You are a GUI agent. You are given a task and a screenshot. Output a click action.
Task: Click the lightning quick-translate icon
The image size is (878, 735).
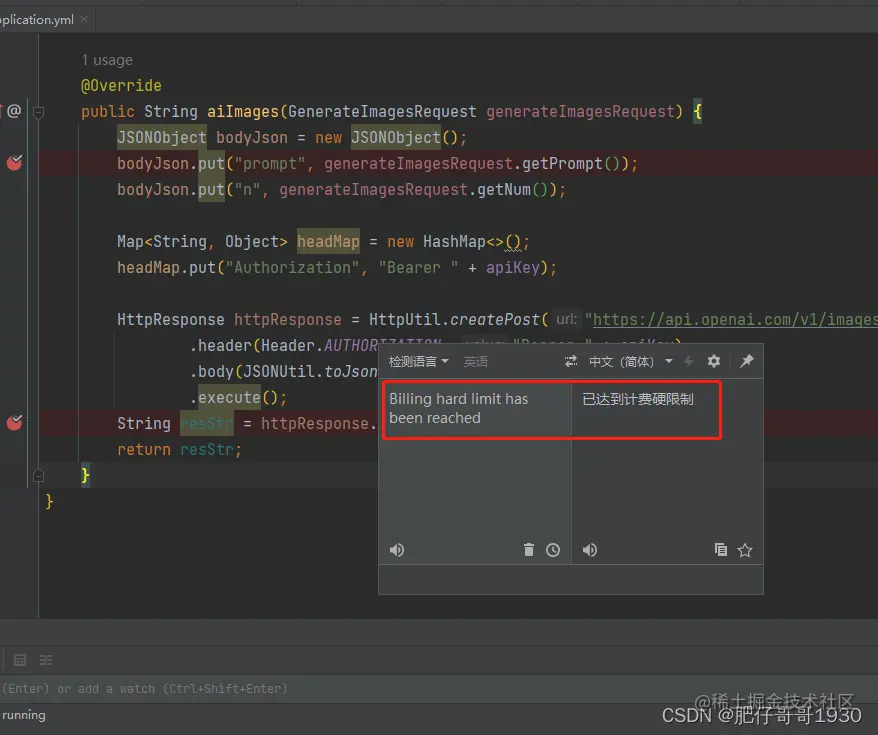689,361
